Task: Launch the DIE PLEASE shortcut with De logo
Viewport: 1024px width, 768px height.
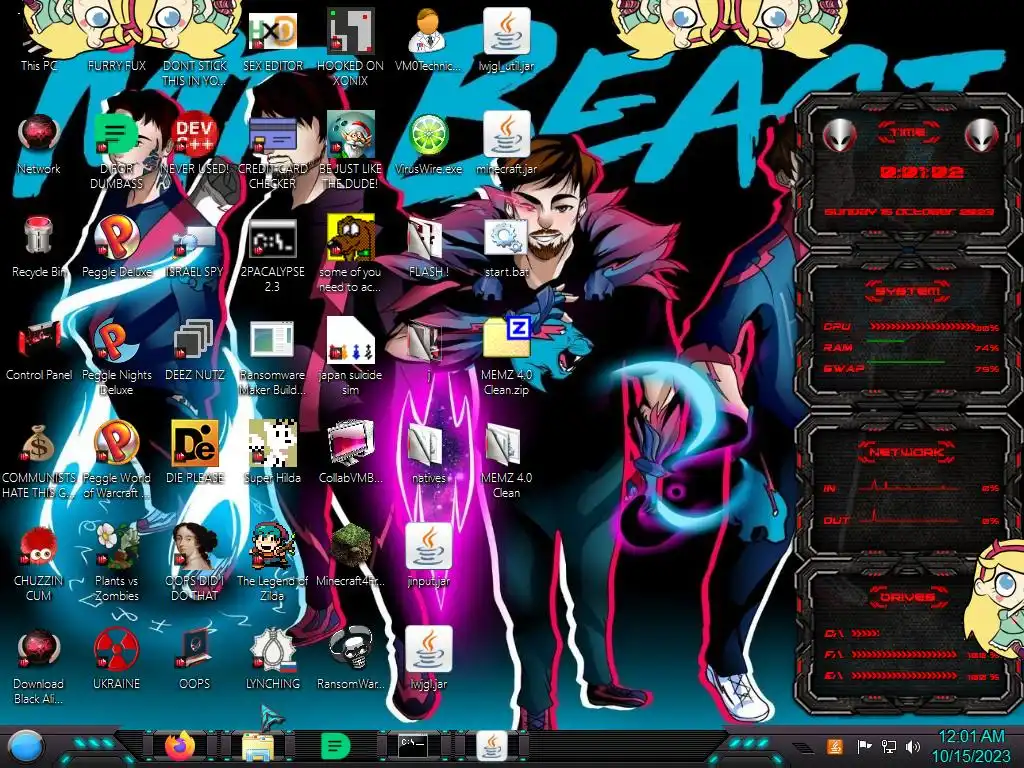Action: coord(195,444)
